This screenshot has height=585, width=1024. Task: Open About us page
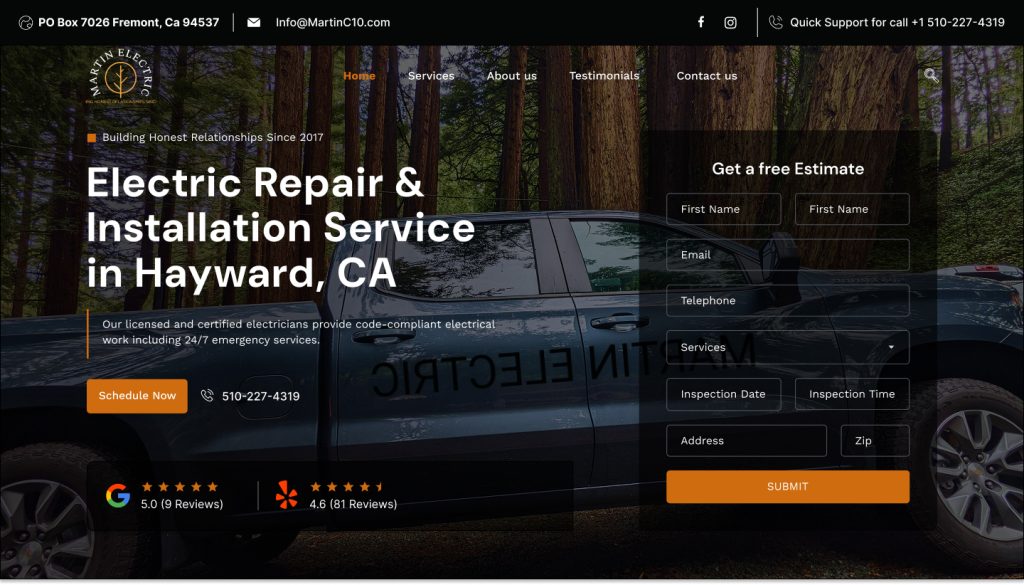[511, 76]
